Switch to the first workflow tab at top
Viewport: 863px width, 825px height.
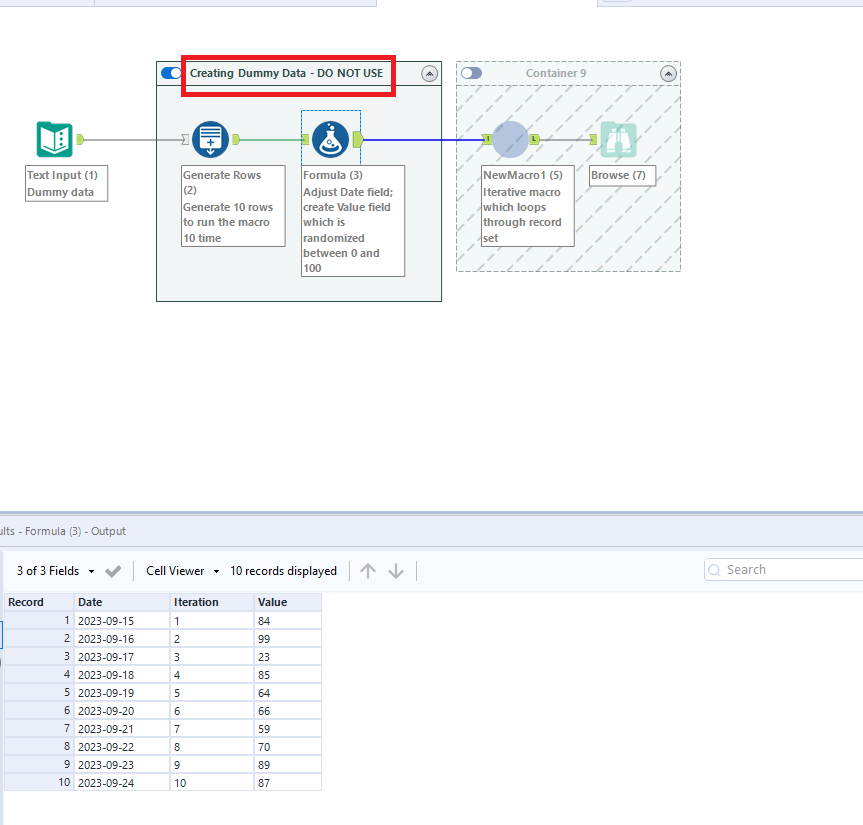pos(45,4)
